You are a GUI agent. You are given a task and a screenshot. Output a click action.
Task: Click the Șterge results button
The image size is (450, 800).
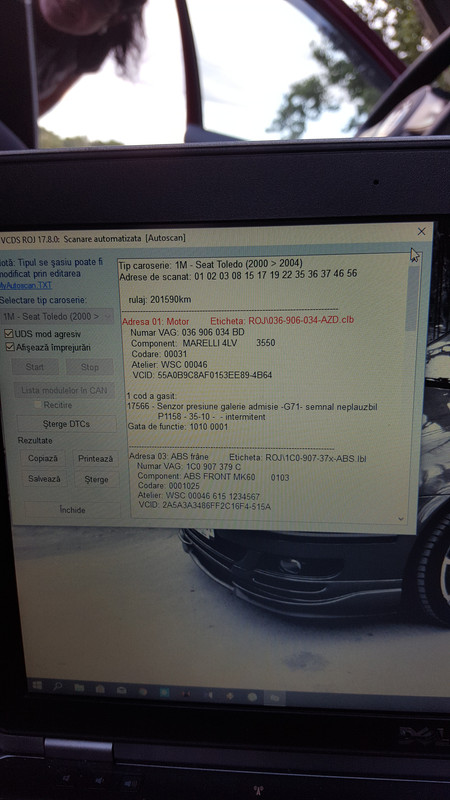[97, 480]
